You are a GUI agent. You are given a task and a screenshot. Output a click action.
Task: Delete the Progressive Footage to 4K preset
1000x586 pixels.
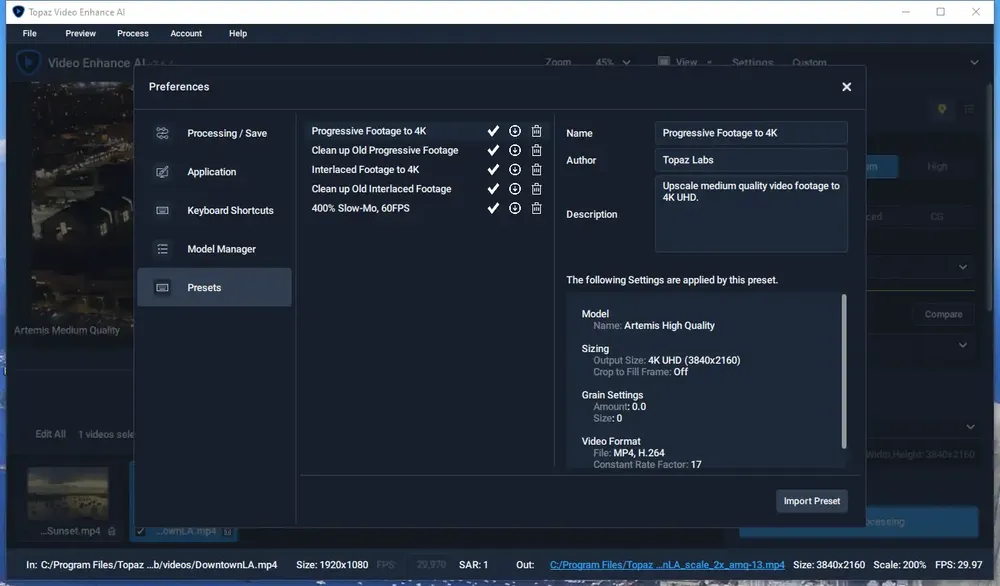coord(536,131)
